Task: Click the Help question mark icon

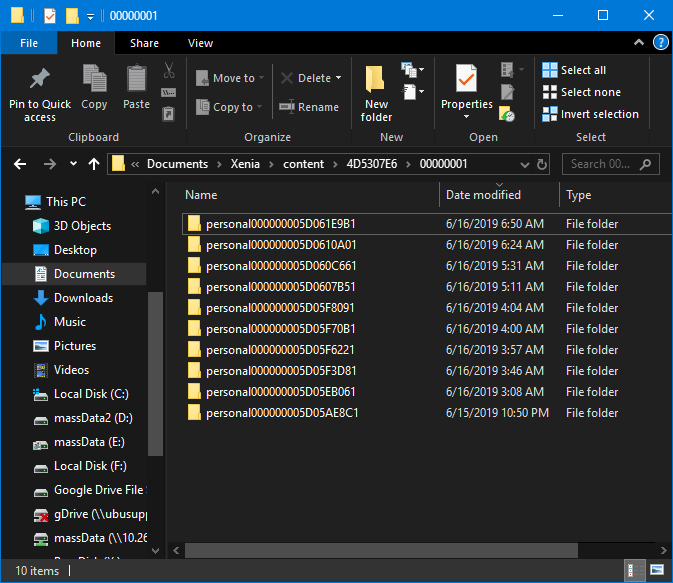Action: (x=660, y=43)
